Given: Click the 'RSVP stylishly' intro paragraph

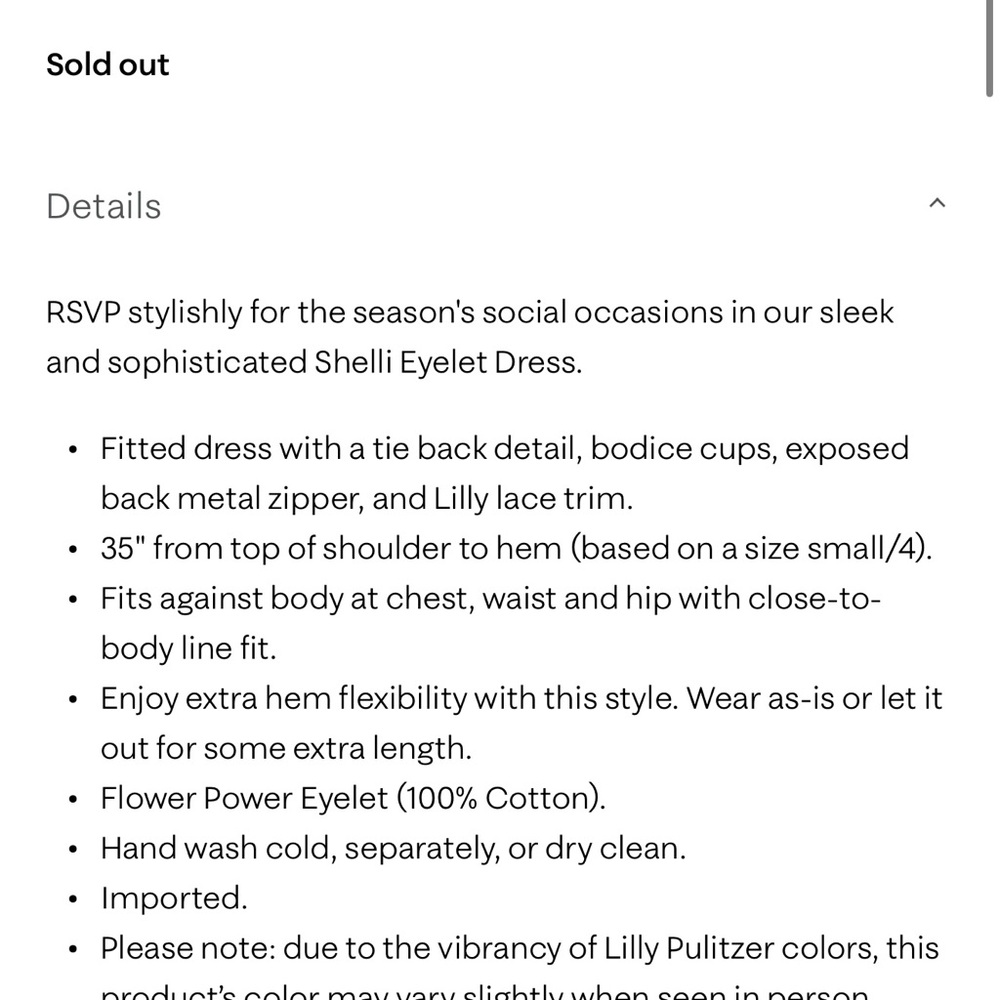Looking at the screenshot, I should 470,337.
